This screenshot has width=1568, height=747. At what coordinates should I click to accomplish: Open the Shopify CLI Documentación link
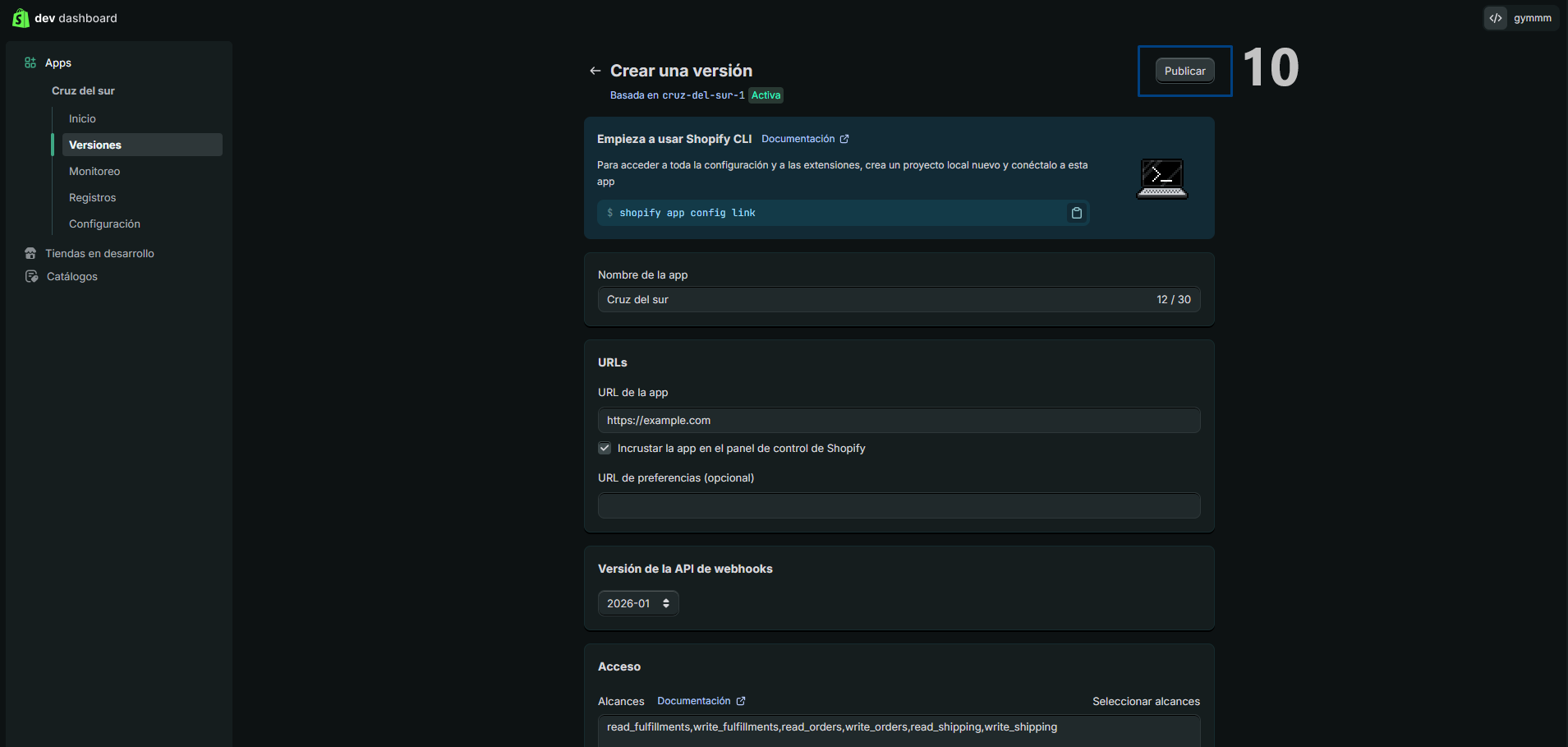pos(804,139)
